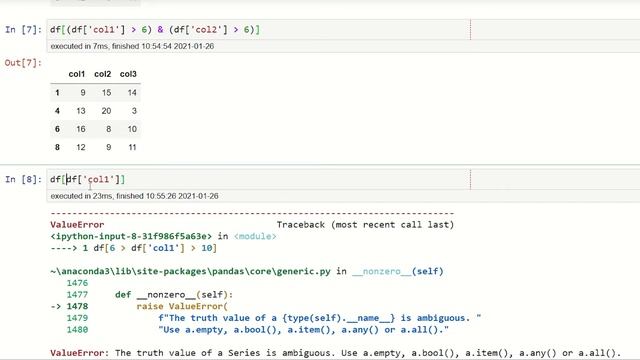Image resolution: width=640 pixels, height=360 pixels.
Task: Click the '<ipython-input-8-31f986f5a63e>' reference
Action: (x=131, y=236)
